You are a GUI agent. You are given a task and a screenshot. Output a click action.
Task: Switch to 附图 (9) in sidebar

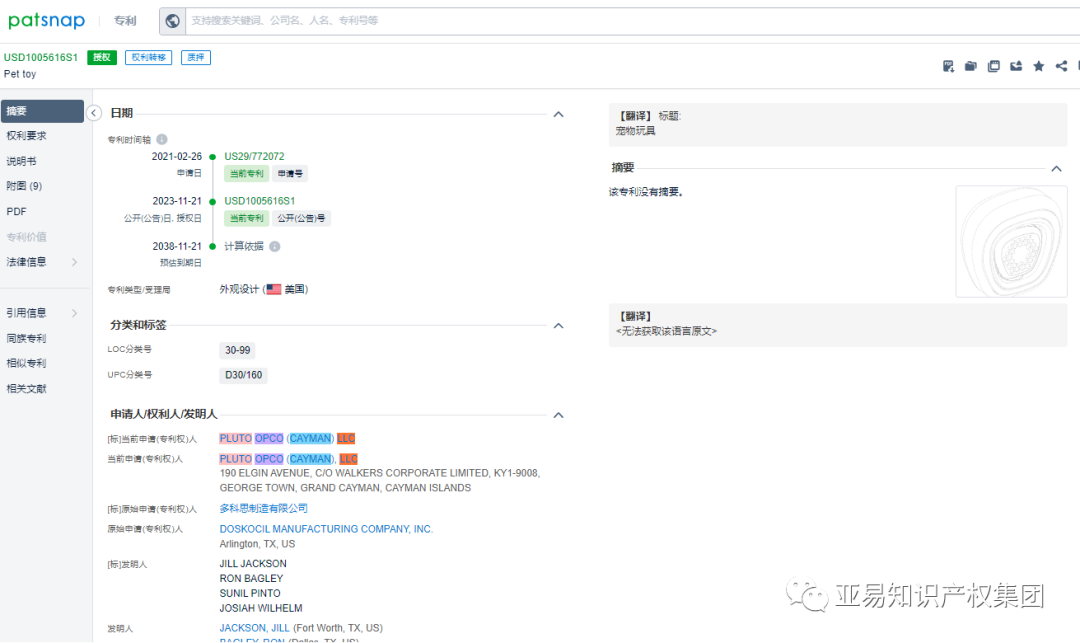coord(42,186)
